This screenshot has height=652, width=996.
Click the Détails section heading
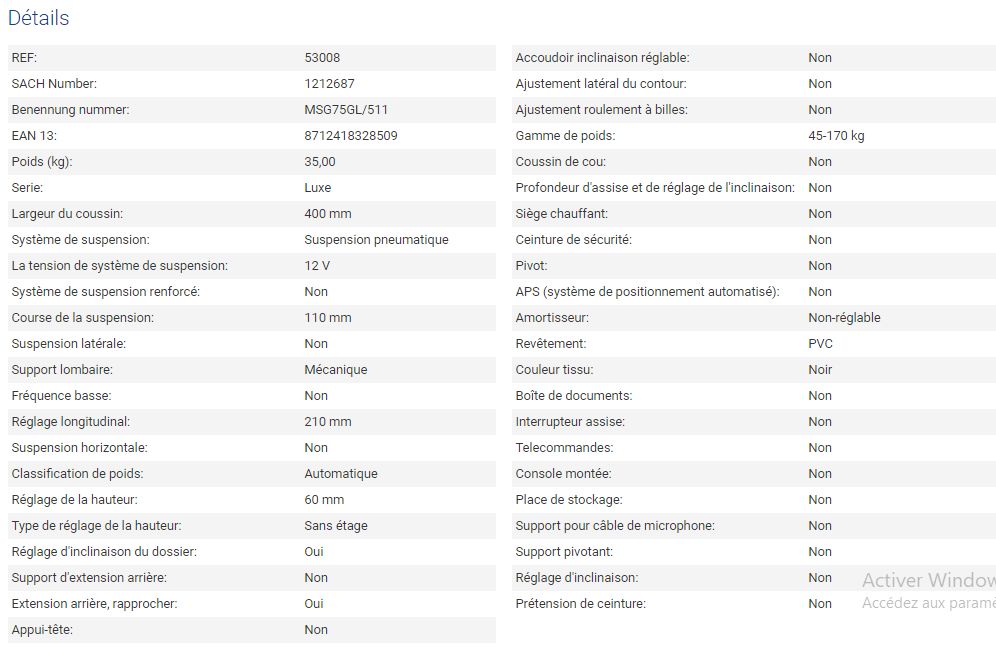pyautogui.click(x=39, y=18)
